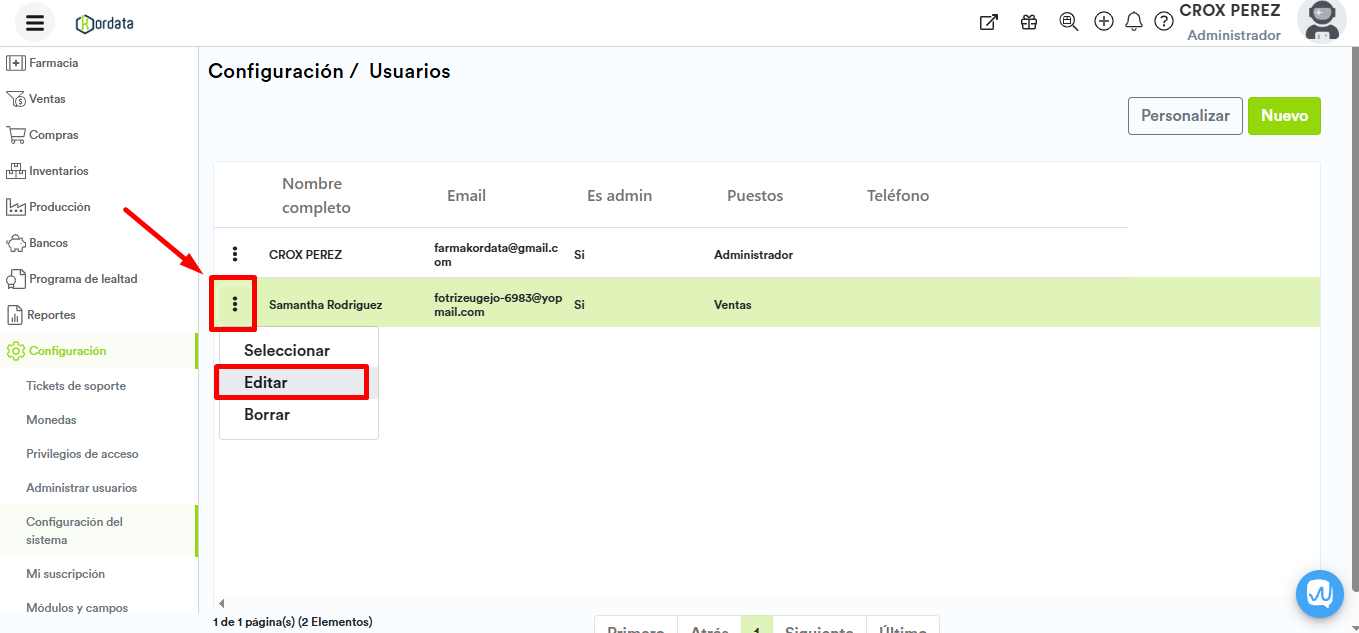1359x633 pixels.
Task: Expand the Inventarios sidebar section
Action: pos(58,171)
